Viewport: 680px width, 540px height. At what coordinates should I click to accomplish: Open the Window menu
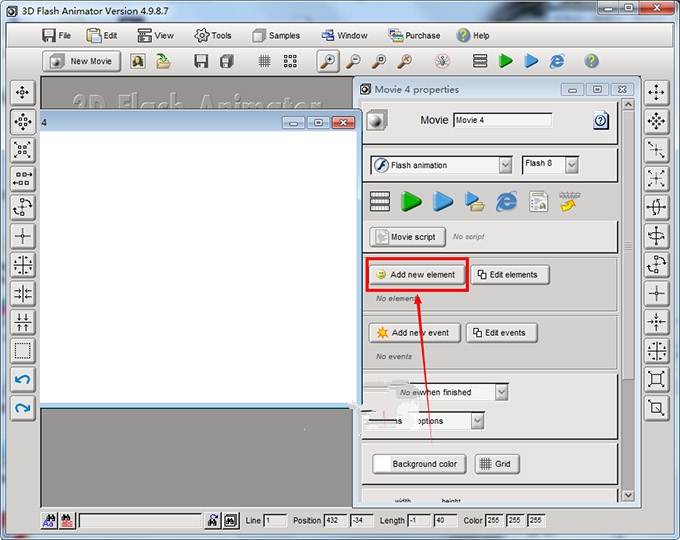pos(344,36)
